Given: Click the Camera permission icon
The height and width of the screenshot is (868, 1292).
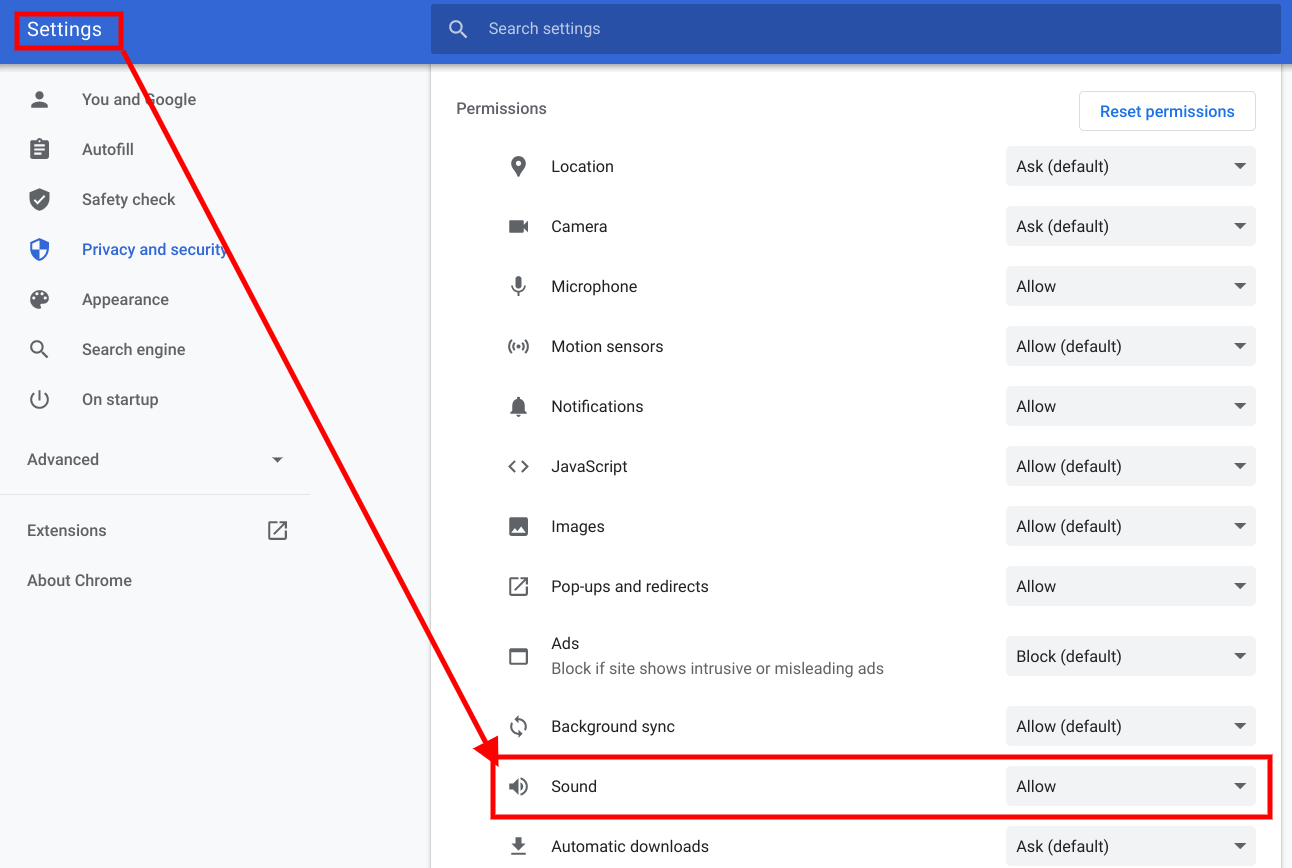Looking at the screenshot, I should click(518, 226).
